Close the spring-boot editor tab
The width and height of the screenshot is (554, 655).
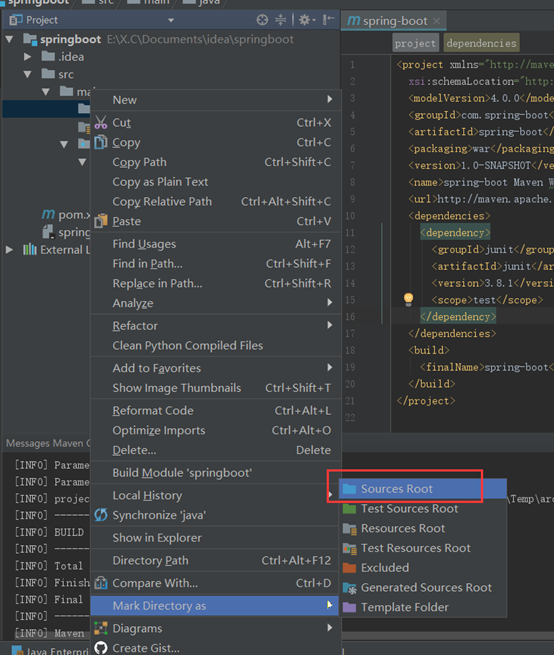tap(437, 21)
